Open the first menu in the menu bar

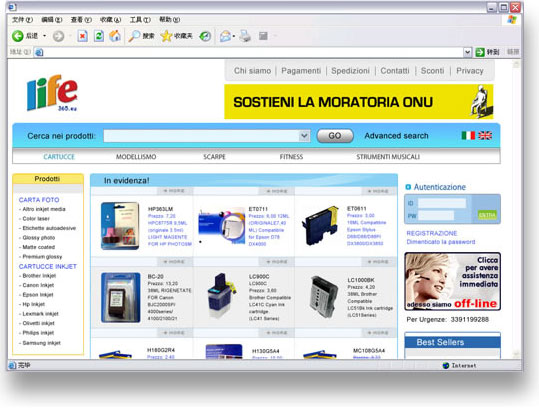click(22, 20)
